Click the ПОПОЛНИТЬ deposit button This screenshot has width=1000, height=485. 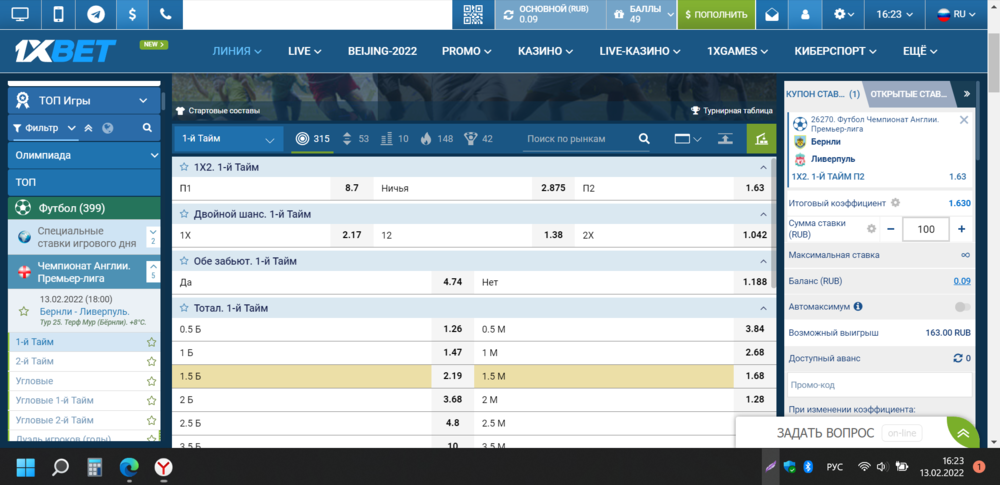pos(716,14)
